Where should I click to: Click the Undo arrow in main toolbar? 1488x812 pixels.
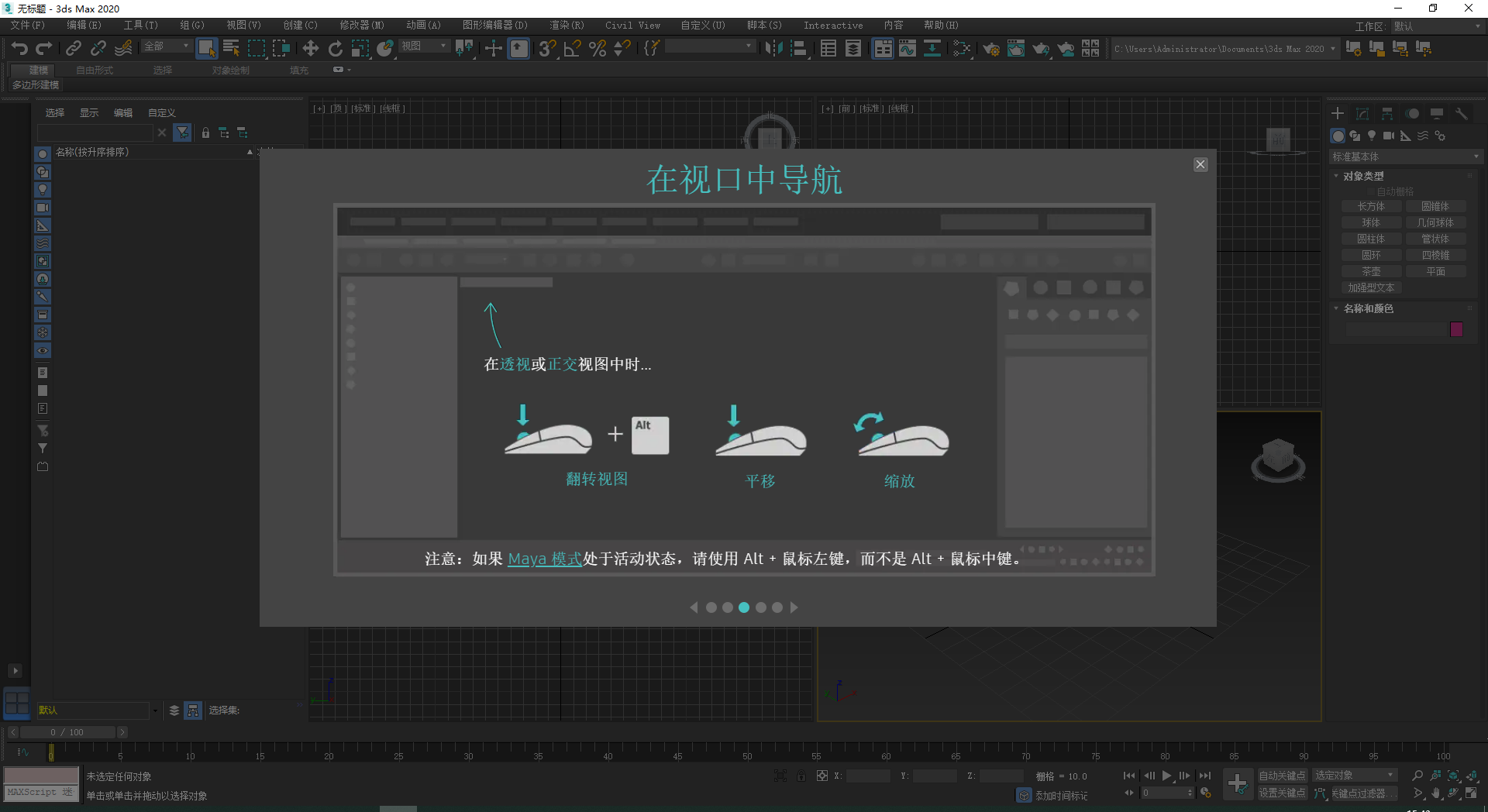click(19, 49)
